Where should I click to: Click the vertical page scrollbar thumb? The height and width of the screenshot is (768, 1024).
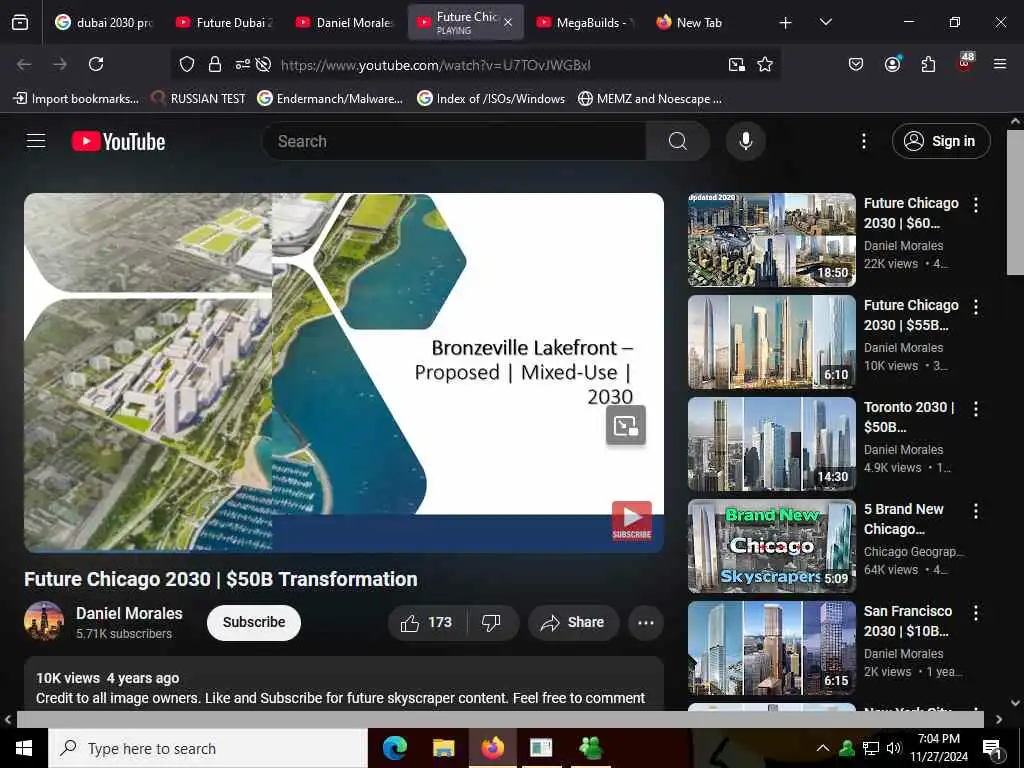(x=1015, y=202)
